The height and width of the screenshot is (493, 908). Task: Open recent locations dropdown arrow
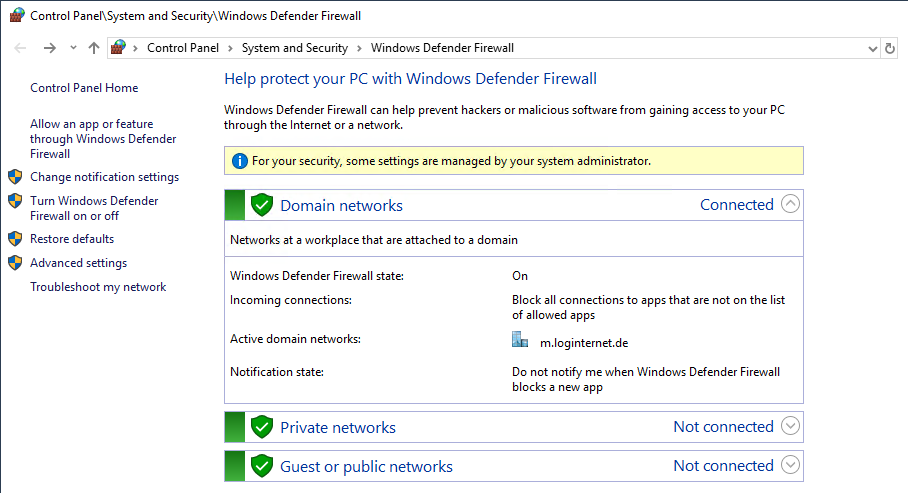(73, 48)
